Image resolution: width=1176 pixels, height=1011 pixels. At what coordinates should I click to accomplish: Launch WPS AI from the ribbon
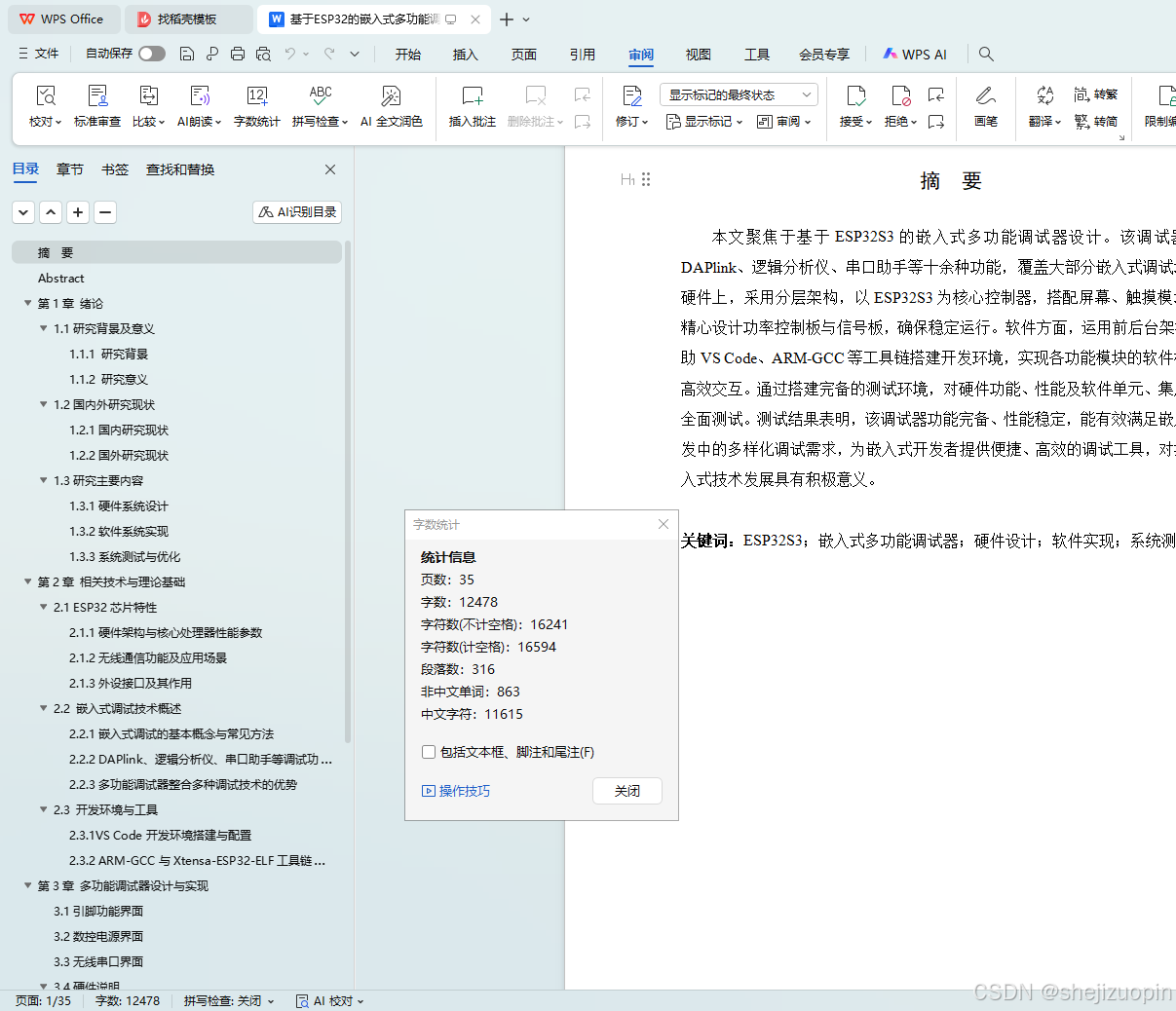pyautogui.click(x=914, y=55)
